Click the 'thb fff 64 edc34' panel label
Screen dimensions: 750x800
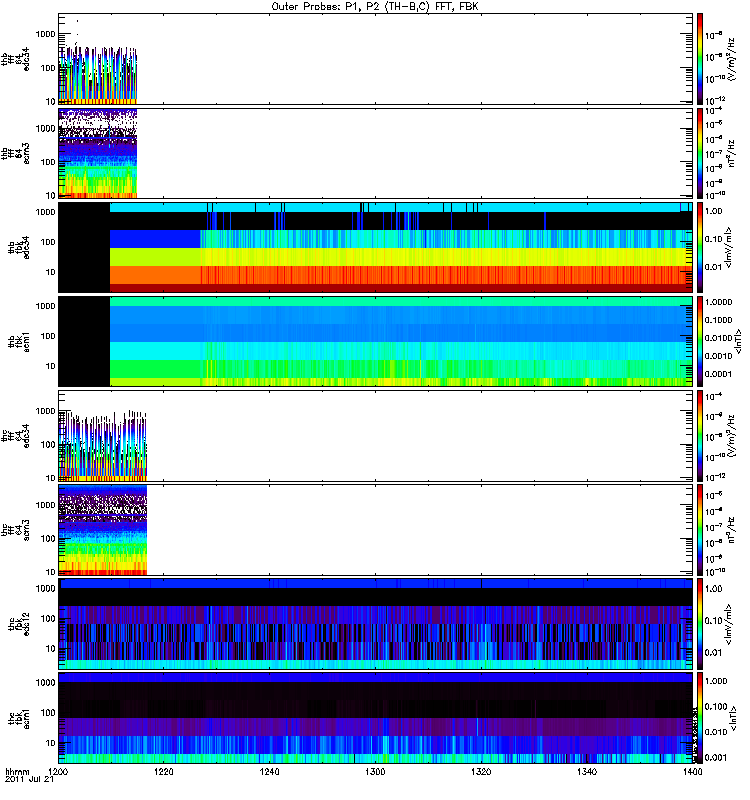15,59
